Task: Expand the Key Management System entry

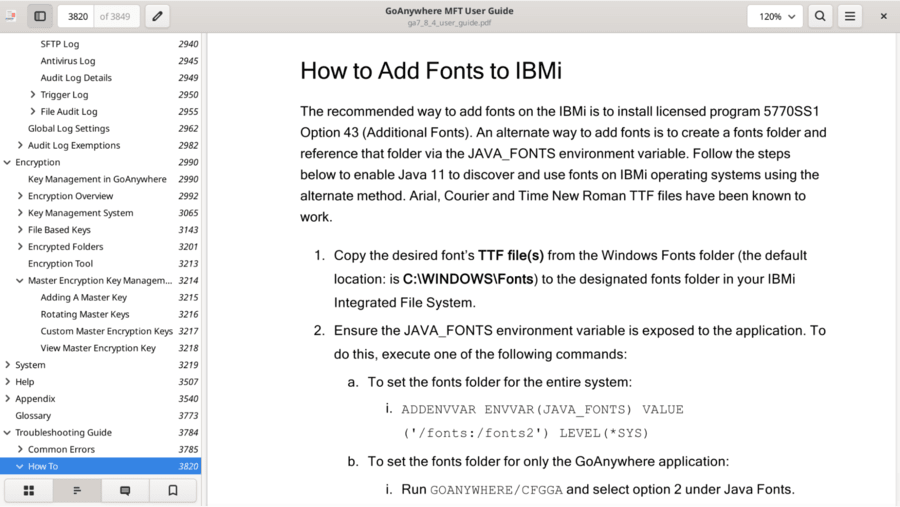Action: coord(20,213)
